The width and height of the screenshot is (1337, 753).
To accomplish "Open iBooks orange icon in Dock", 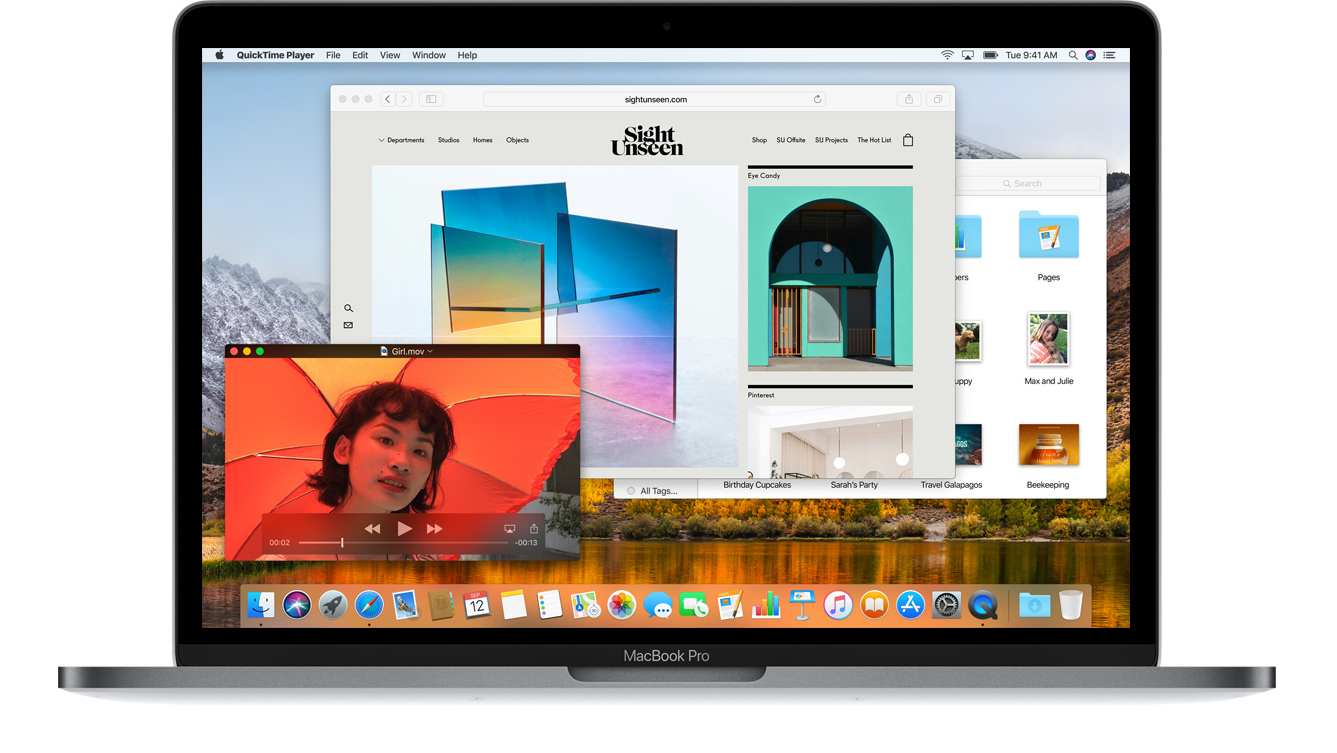I will (x=874, y=605).
